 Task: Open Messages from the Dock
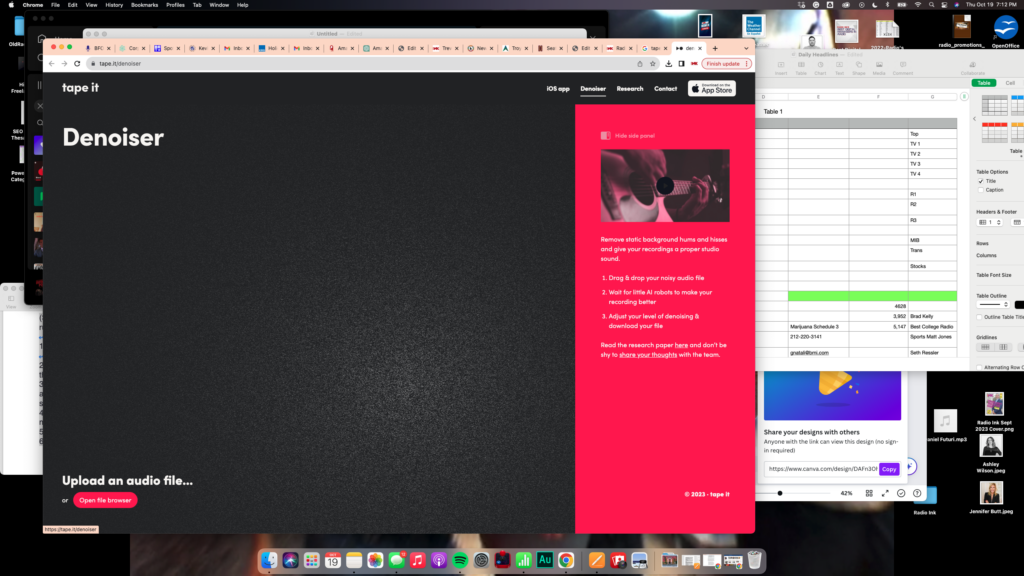396,560
